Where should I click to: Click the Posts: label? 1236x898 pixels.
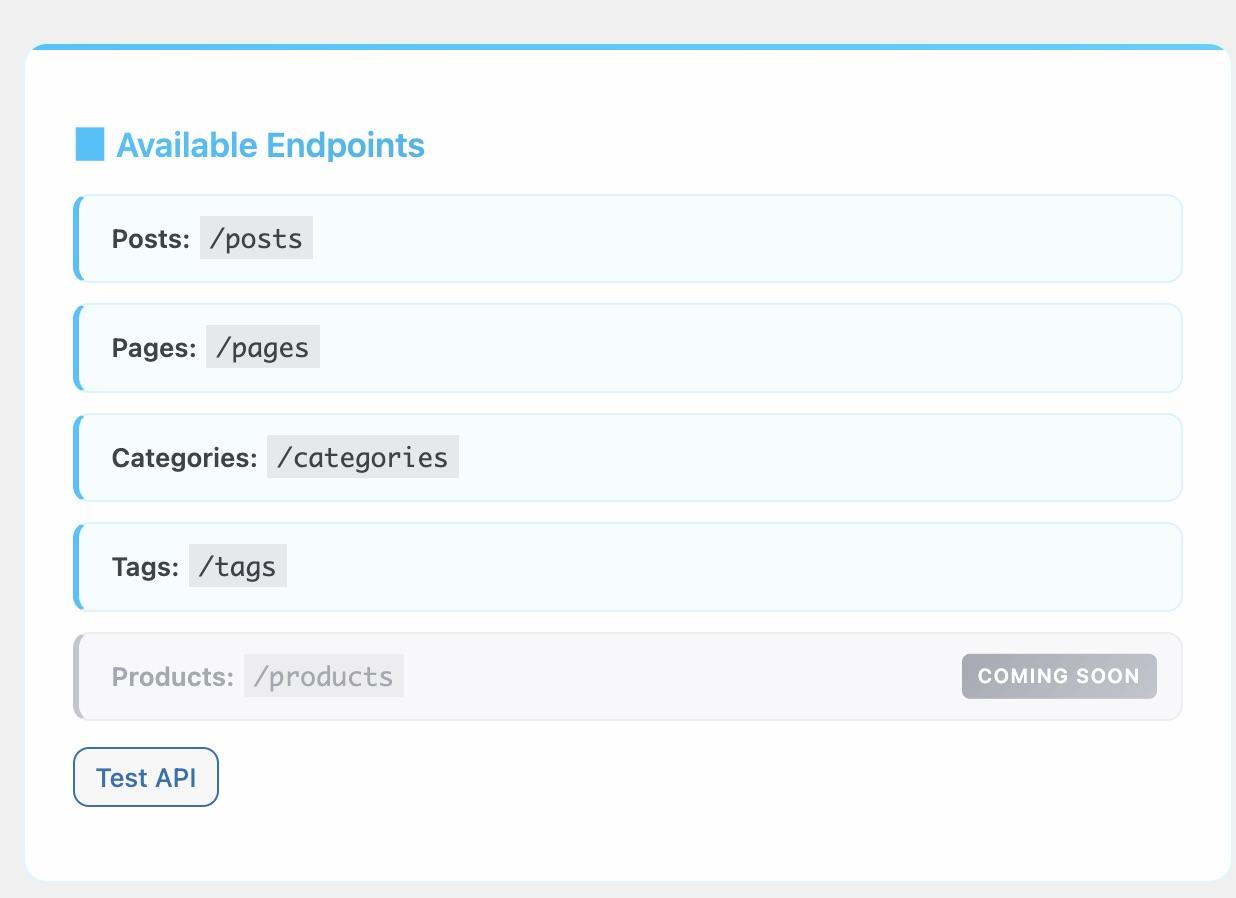149,238
